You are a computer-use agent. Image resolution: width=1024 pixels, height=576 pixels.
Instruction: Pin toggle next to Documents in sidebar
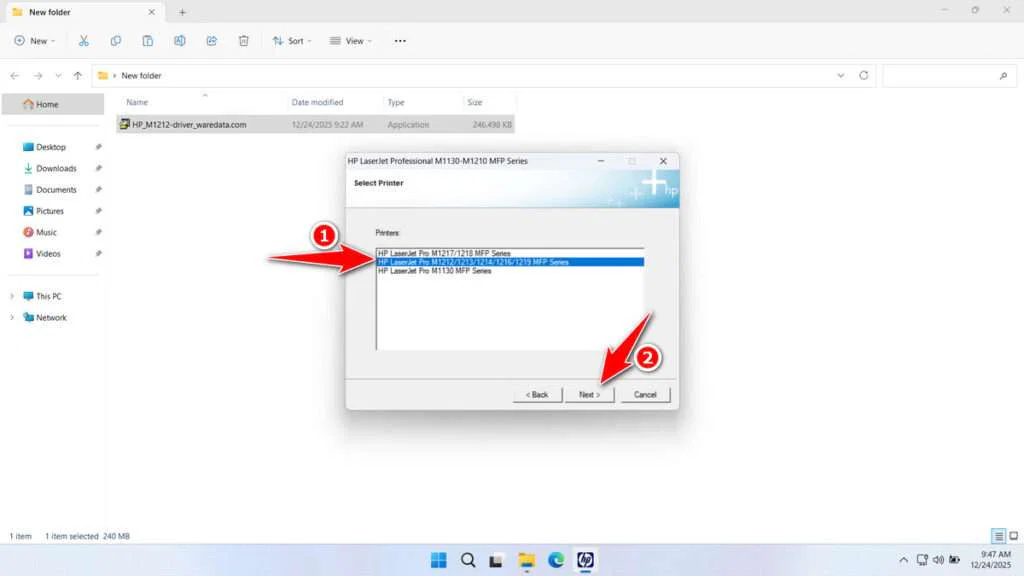(x=97, y=189)
